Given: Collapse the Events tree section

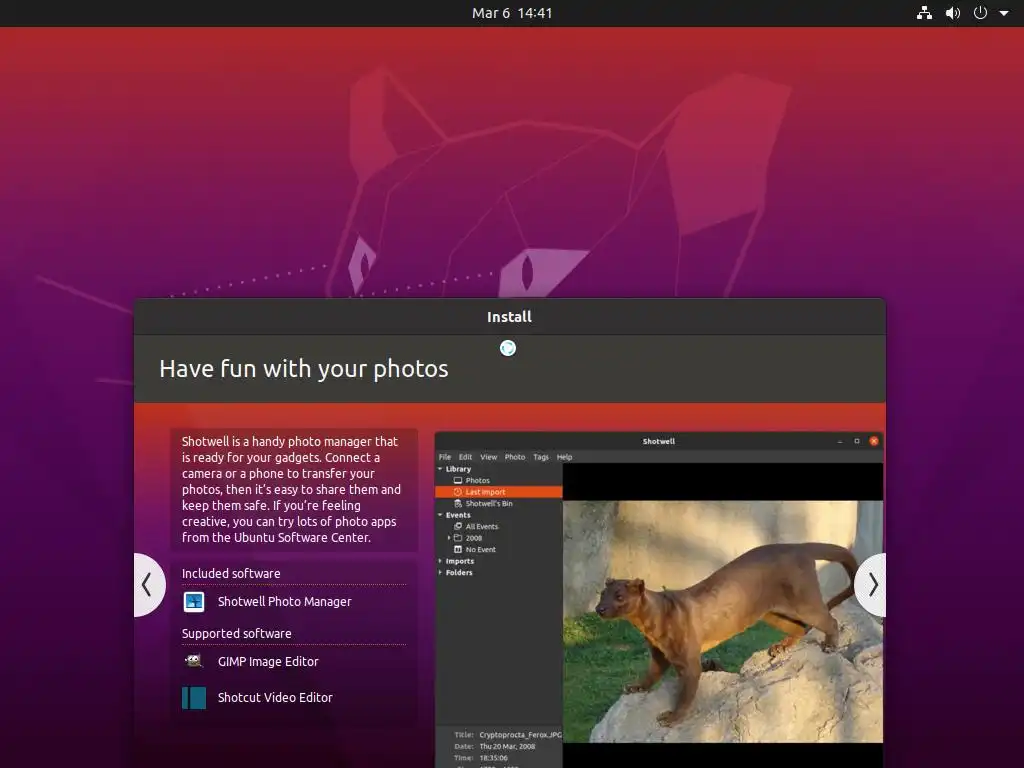Looking at the screenshot, I should click(440, 515).
